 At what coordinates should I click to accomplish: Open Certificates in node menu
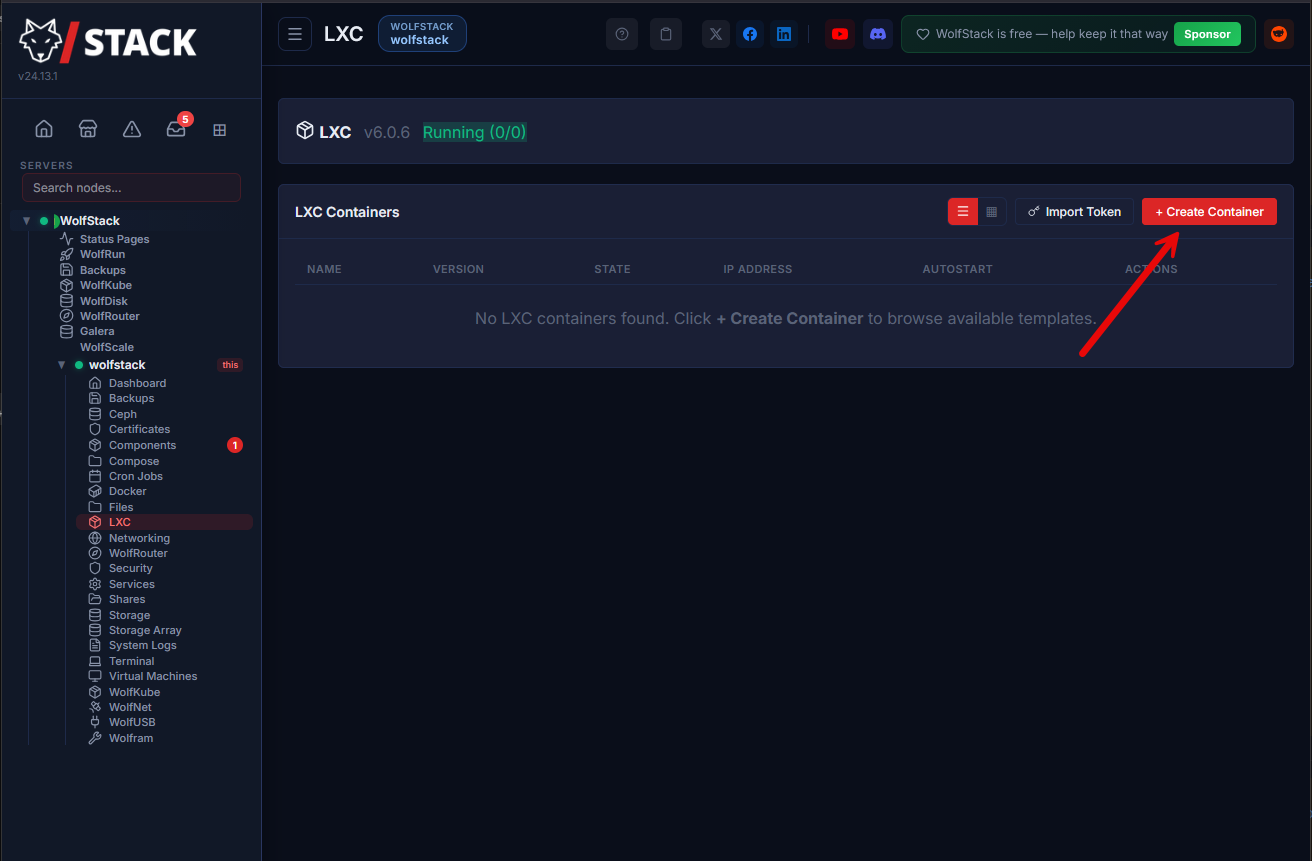click(139, 429)
